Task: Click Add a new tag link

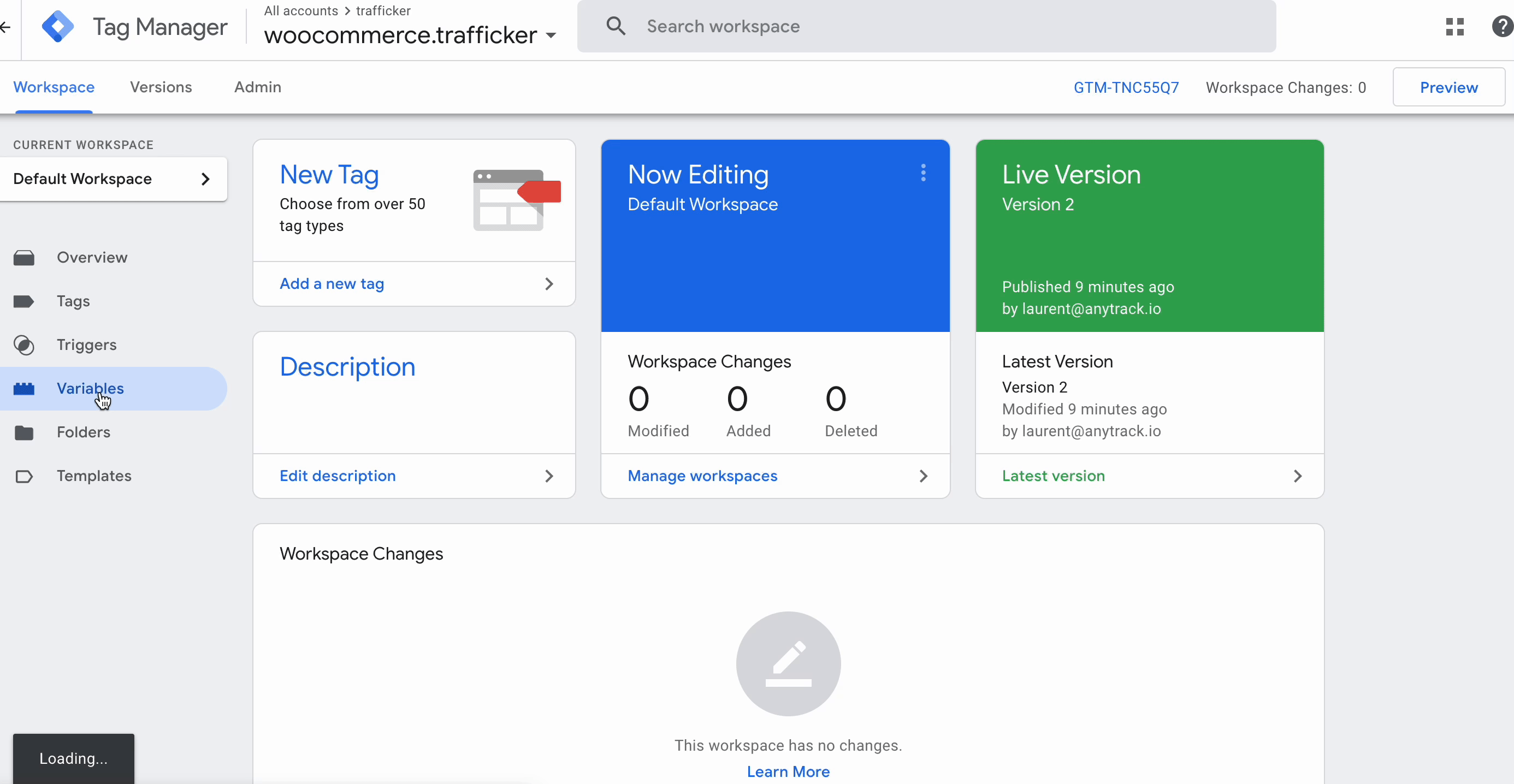Action: [332, 284]
